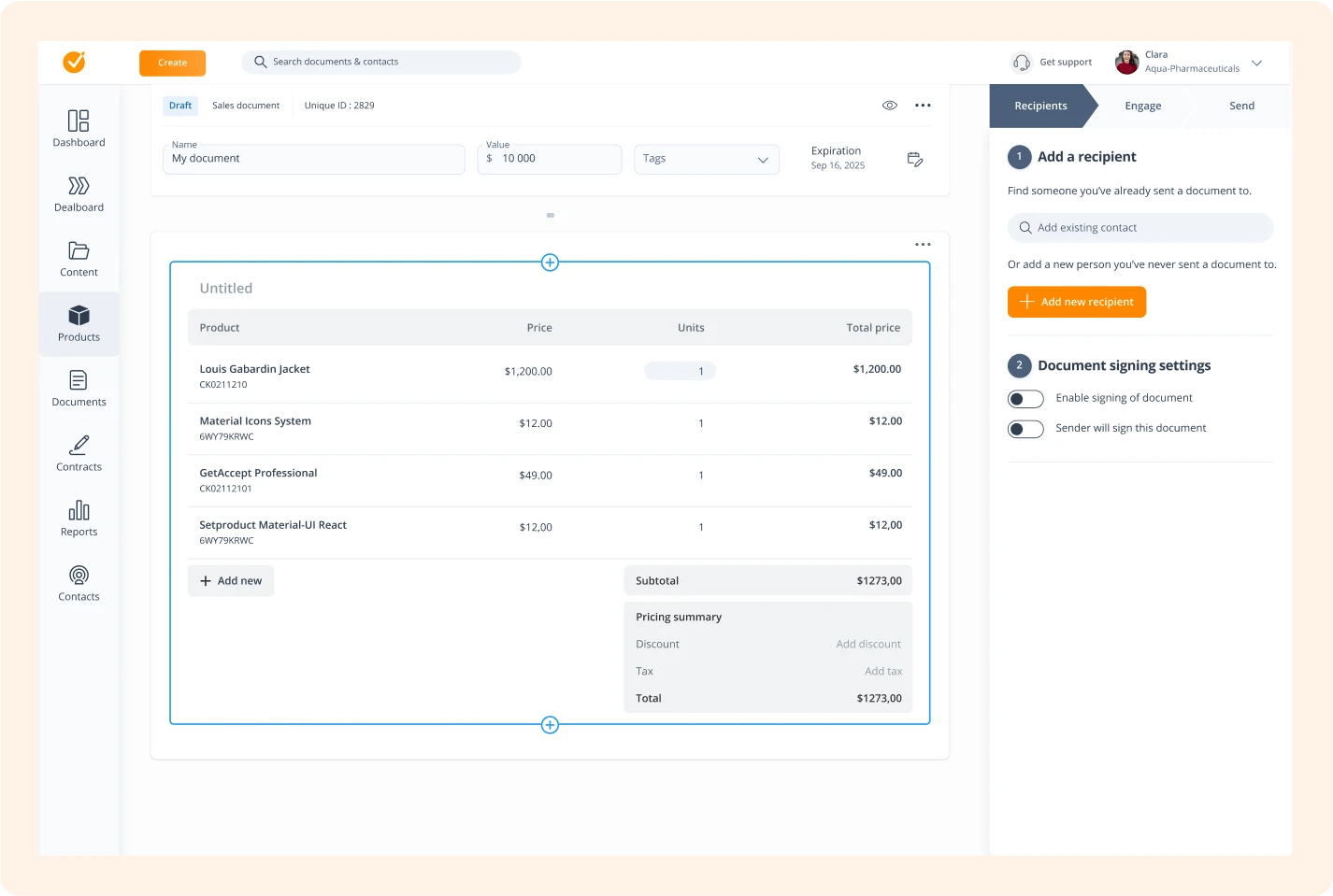The image size is (1333, 896).
Task: Open the Dashboard icon in sidebar
Action: point(79,121)
